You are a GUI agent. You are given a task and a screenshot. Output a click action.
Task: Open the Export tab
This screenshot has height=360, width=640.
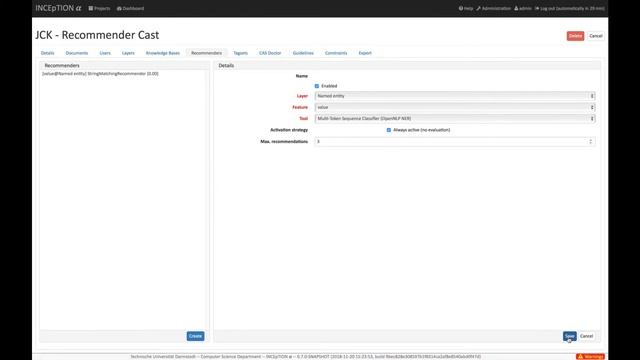click(x=365, y=53)
